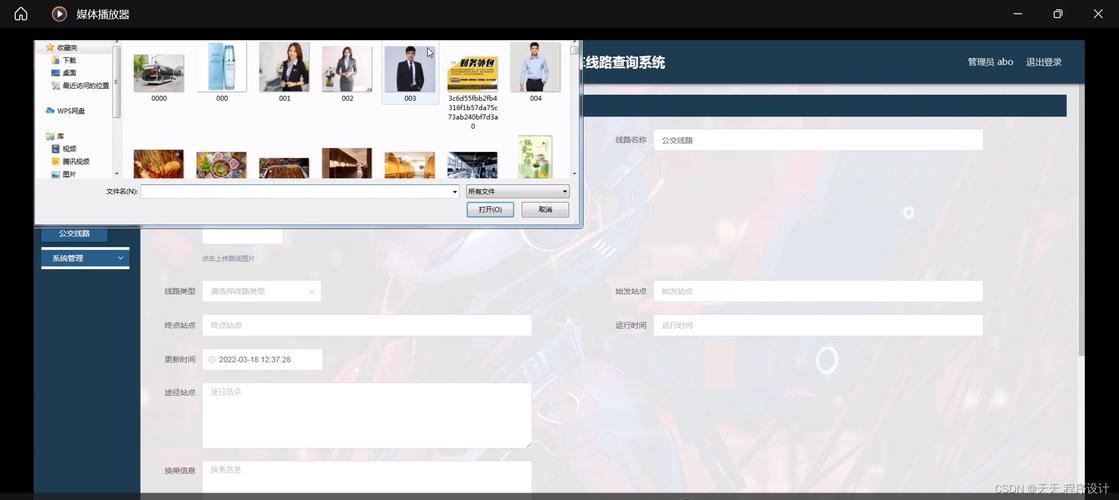
Task: Click the 取消 button in the file dialog
Action: [545, 210]
